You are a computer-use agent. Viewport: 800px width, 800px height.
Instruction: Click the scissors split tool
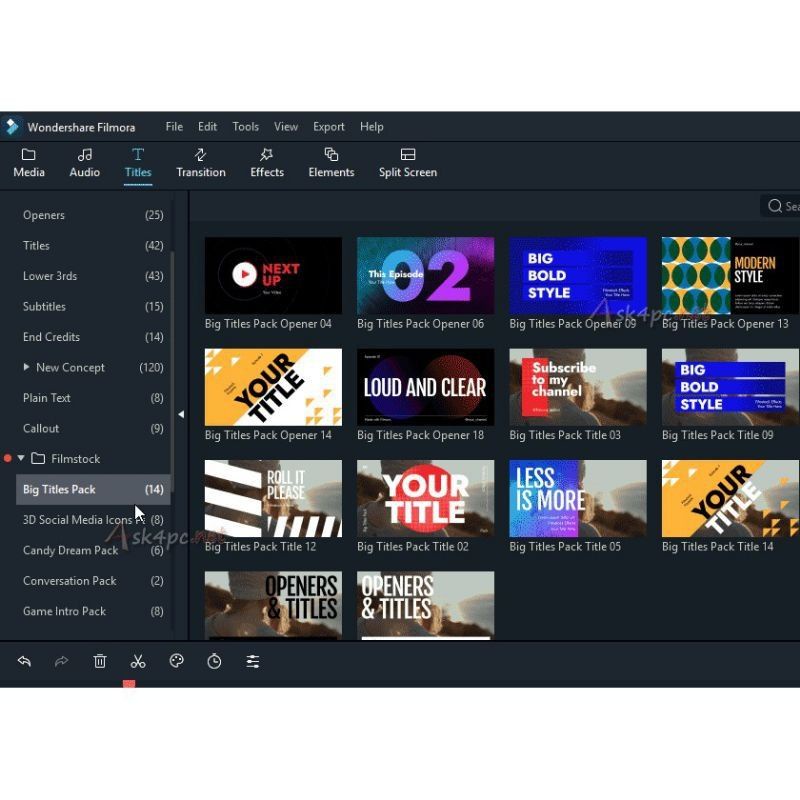[138, 661]
